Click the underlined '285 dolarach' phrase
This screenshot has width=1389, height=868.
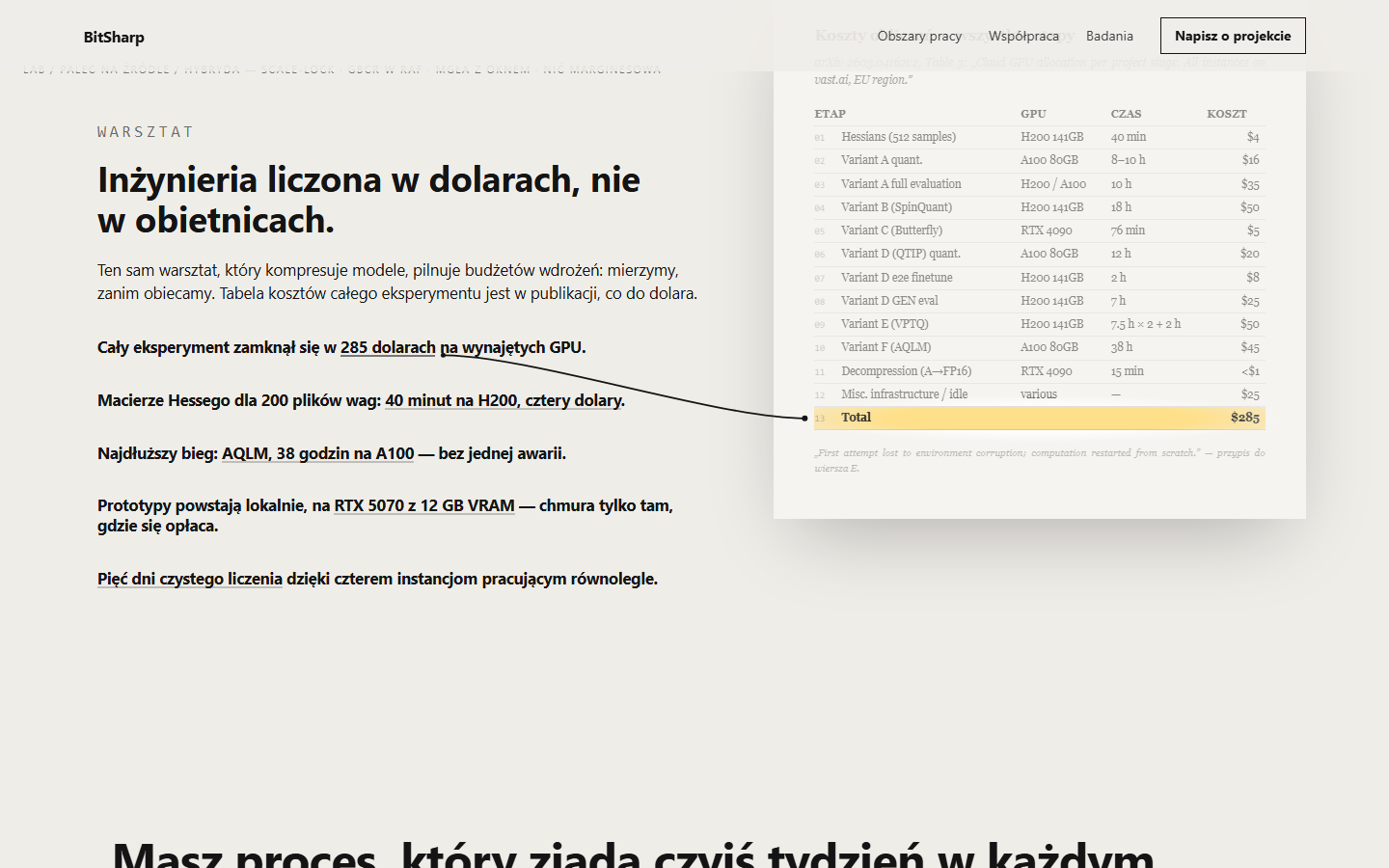click(x=388, y=347)
